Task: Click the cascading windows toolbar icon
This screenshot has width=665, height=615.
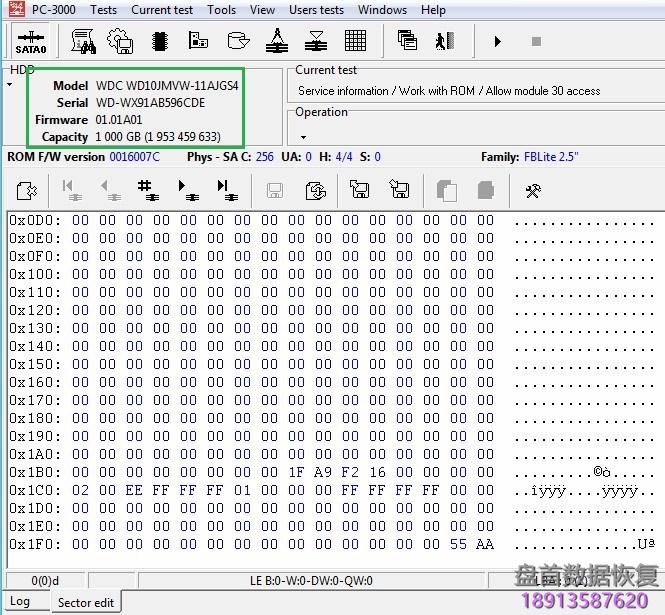Action: (407, 42)
